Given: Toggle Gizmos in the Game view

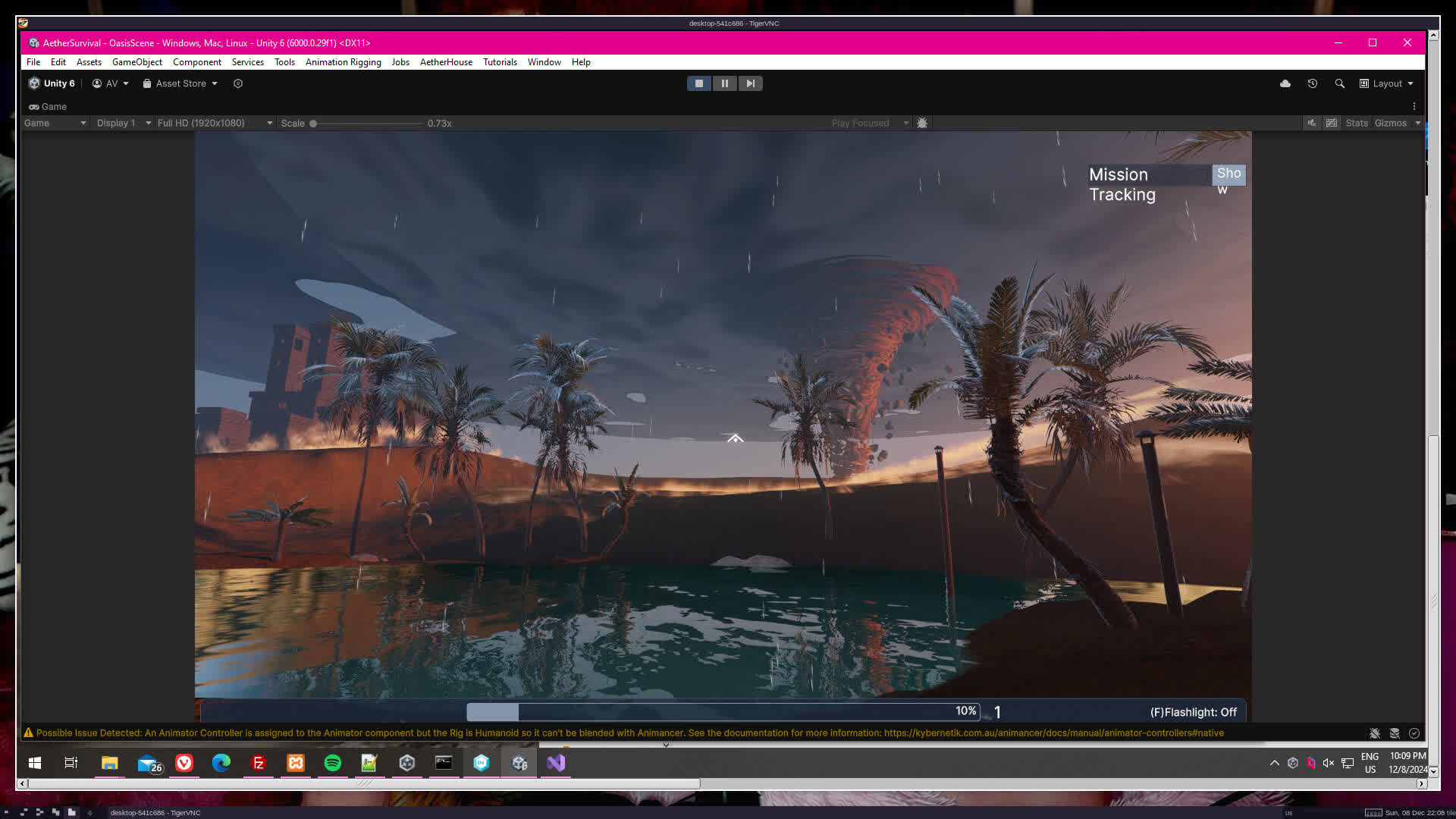Looking at the screenshot, I should click(x=1390, y=123).
